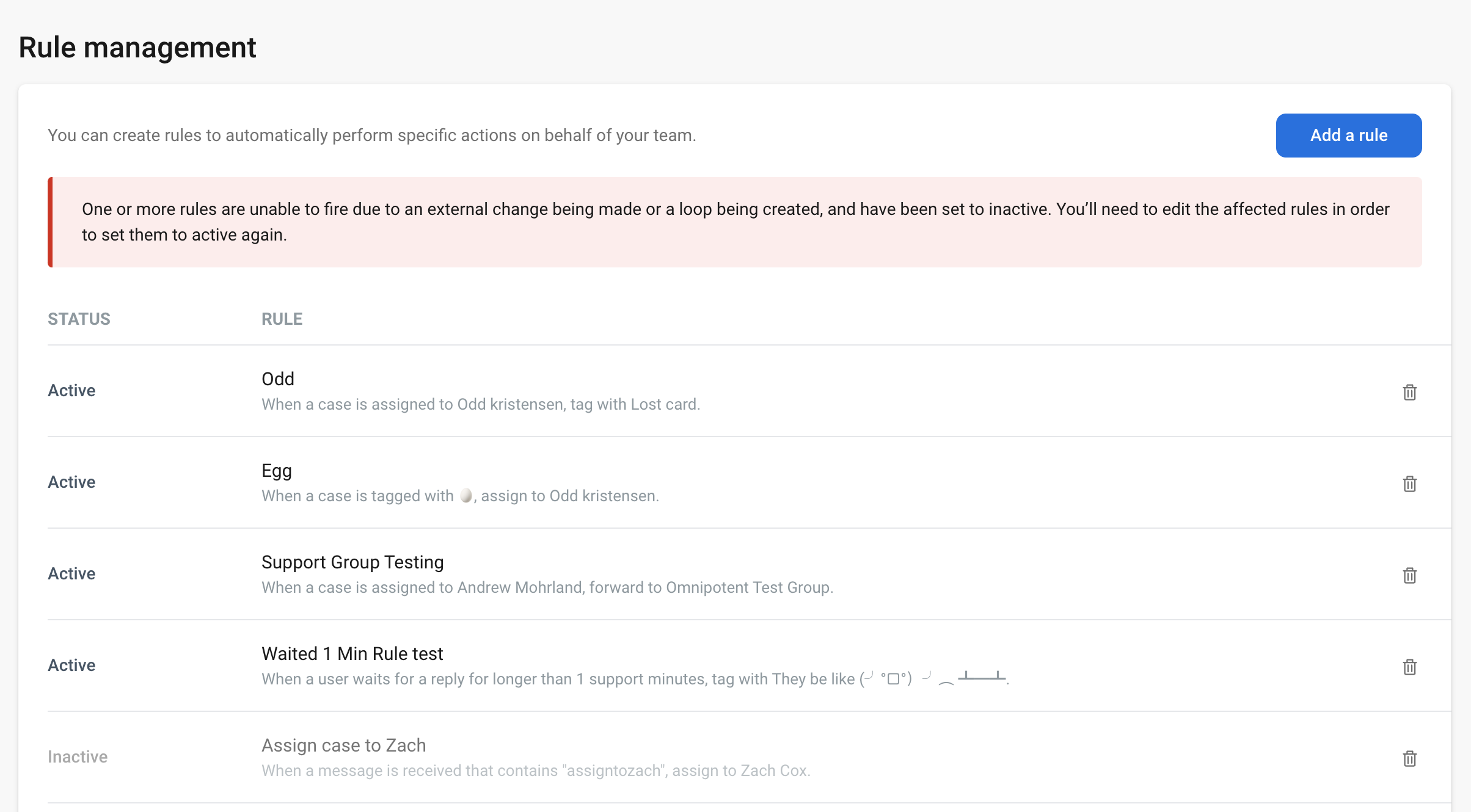Viewport: 1471px width, 812px height.
Task: Open the inactive Assign case to Zach rule
Action: click(x=343, y=745)
